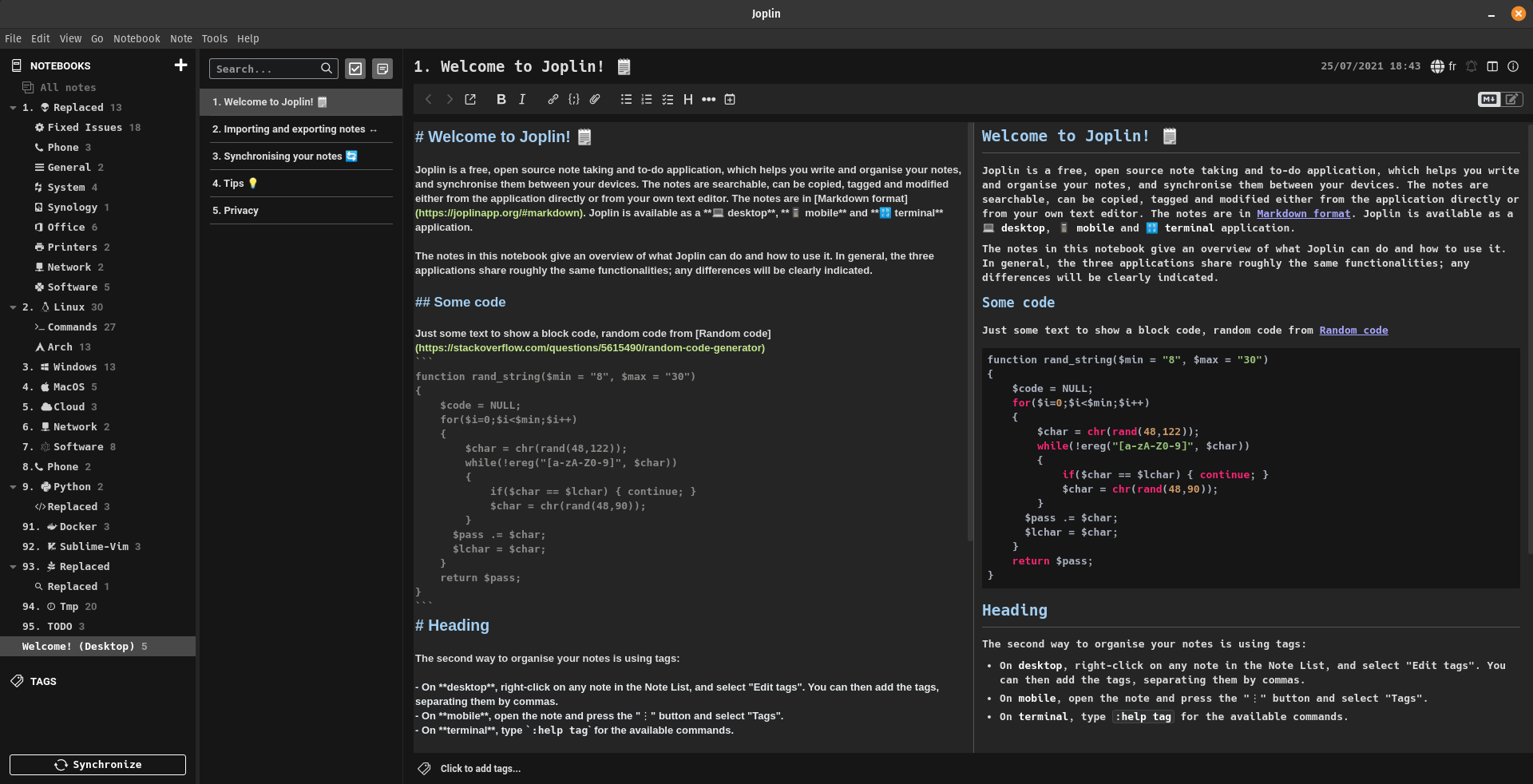Image resolution: width=1533 pixels, height=784 pixels.
Task: Collapse the 1. Replaced notebook
Action: [13, 108]
